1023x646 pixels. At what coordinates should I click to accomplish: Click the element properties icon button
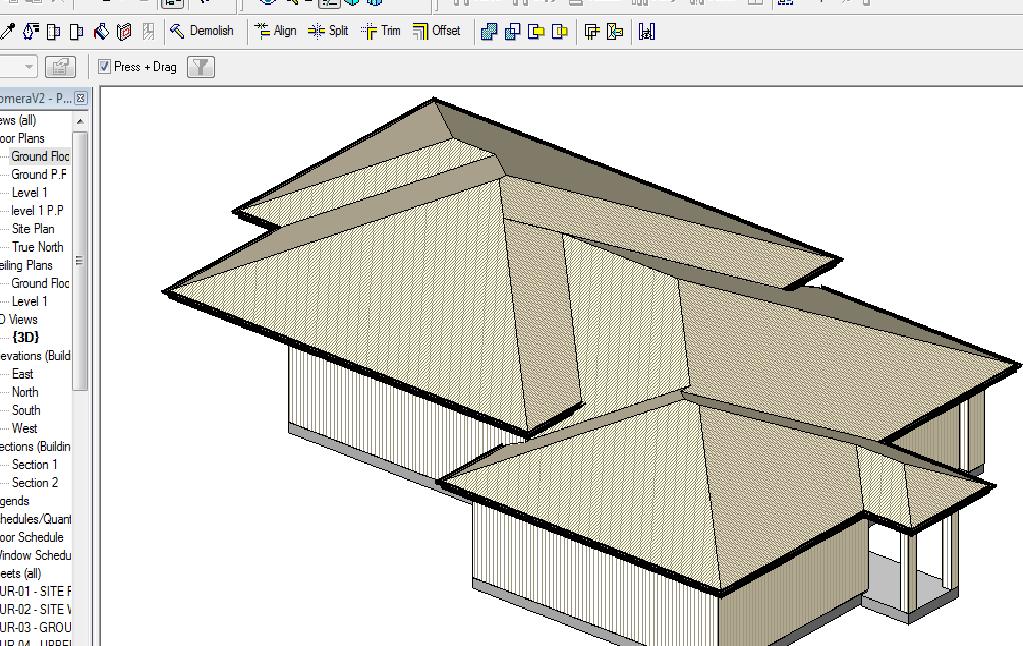pos(61,67)
